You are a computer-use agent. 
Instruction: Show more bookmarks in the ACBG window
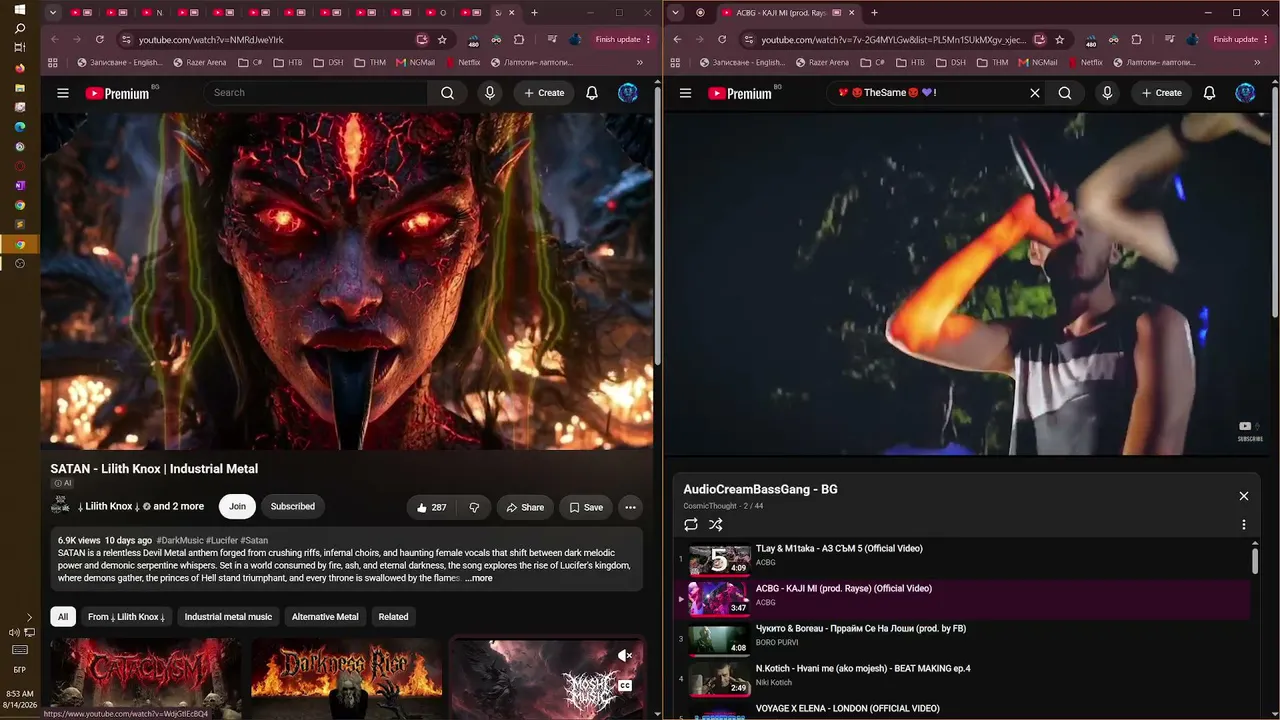click(1257, 62)
